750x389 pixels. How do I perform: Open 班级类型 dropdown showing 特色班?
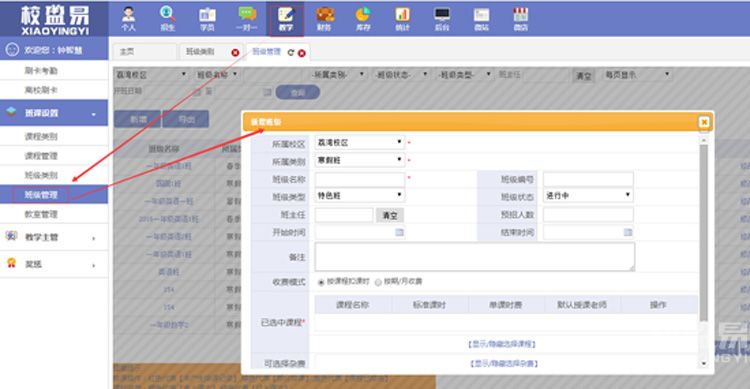pos(360,195)
